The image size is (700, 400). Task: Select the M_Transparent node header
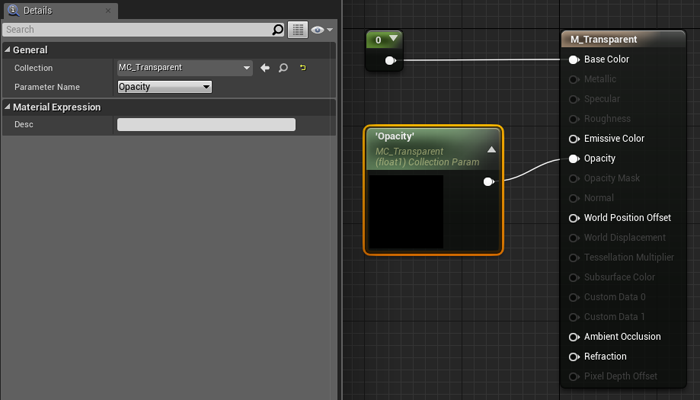click(623, 39)
